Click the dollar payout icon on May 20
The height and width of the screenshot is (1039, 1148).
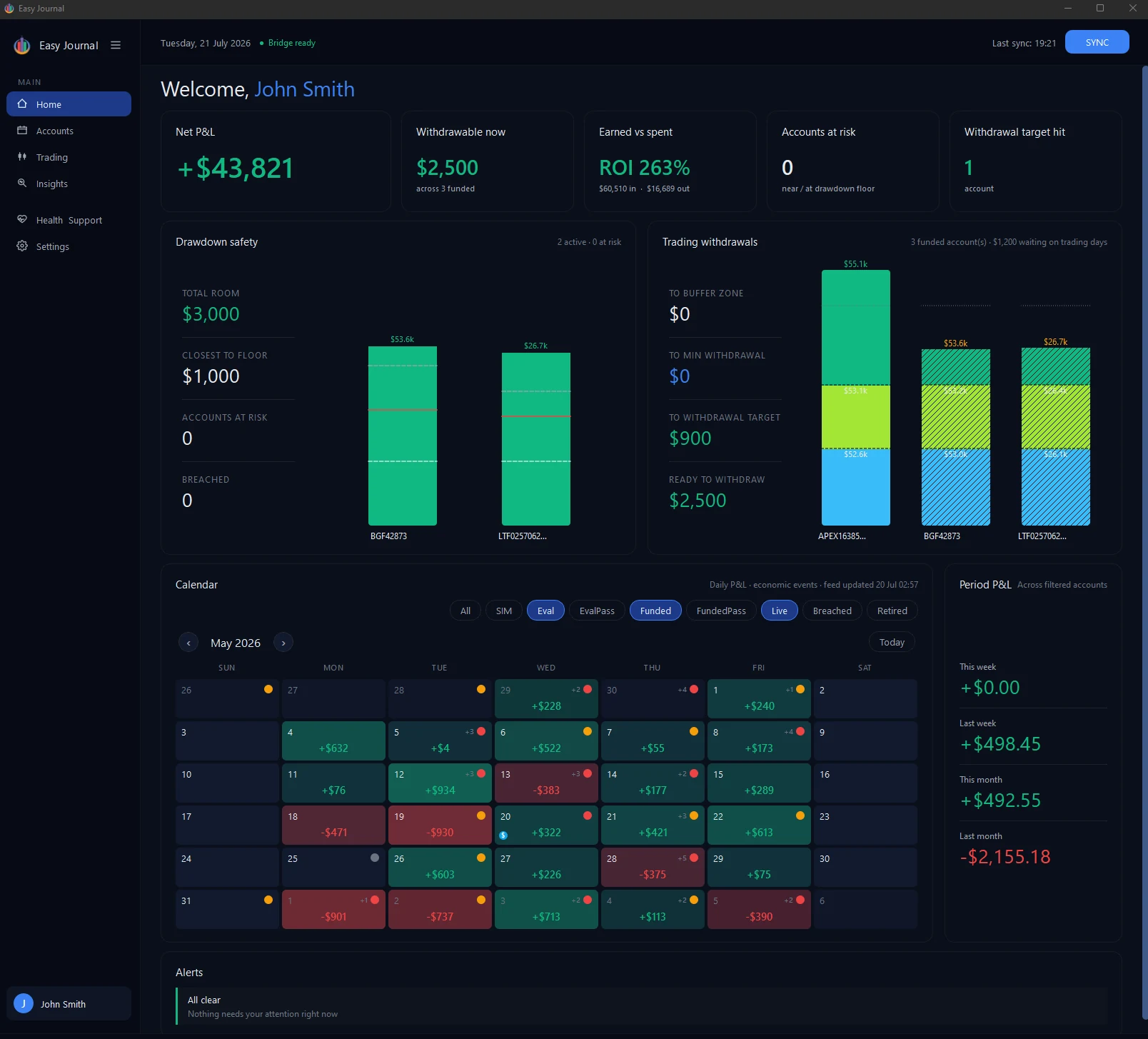tap(503, 835)
